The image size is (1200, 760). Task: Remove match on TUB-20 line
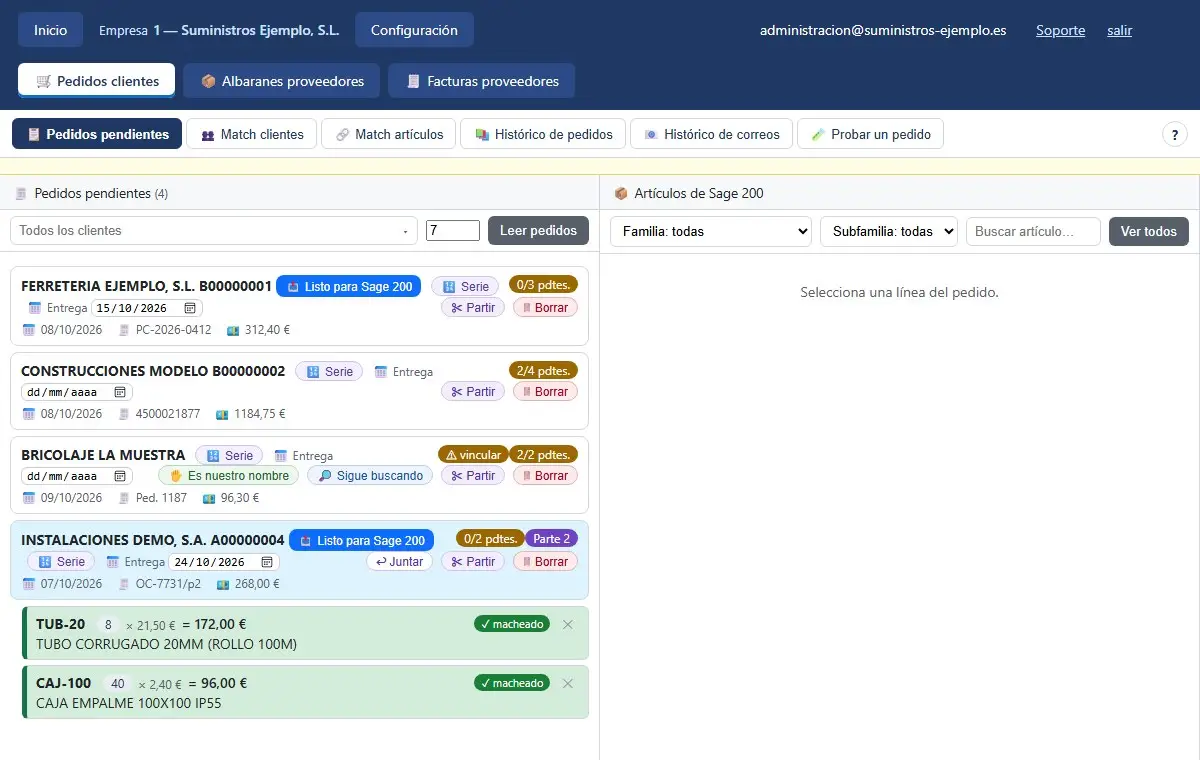click(568, 624)
